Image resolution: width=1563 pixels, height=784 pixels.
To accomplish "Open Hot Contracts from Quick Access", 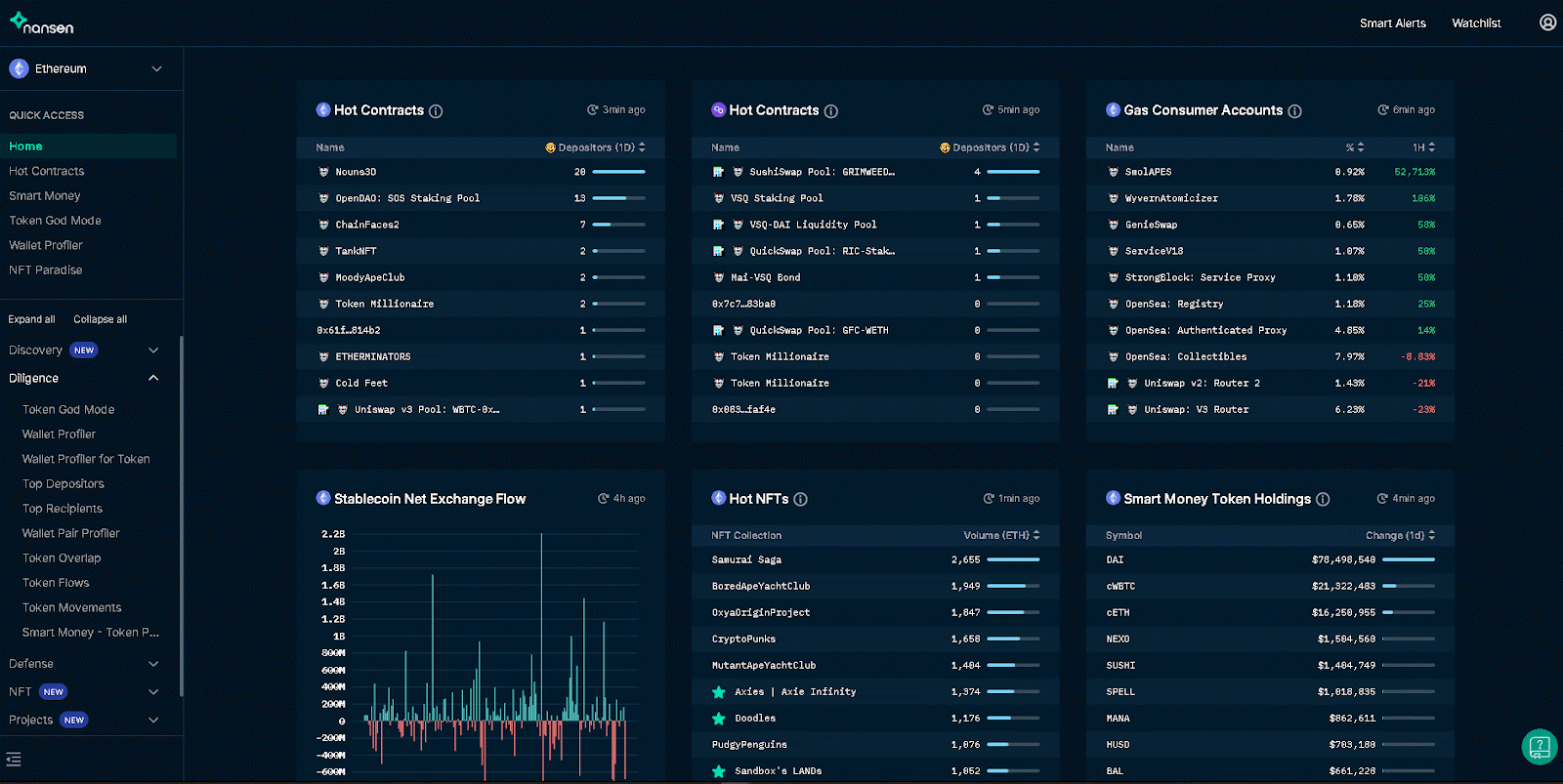I will (47, 171).
